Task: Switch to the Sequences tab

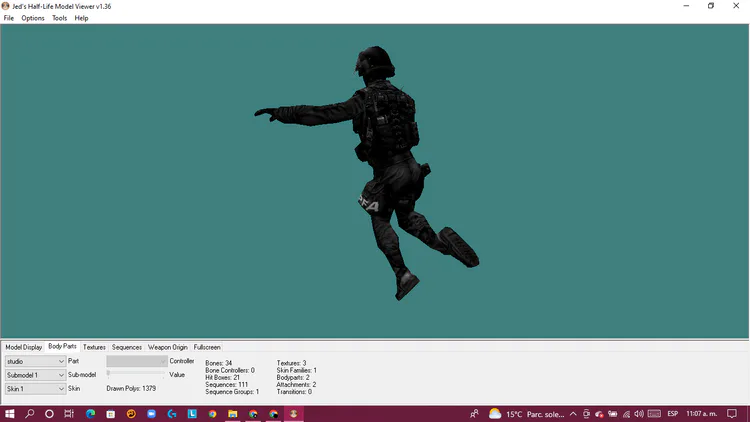Action: click(x=127, y=347)
